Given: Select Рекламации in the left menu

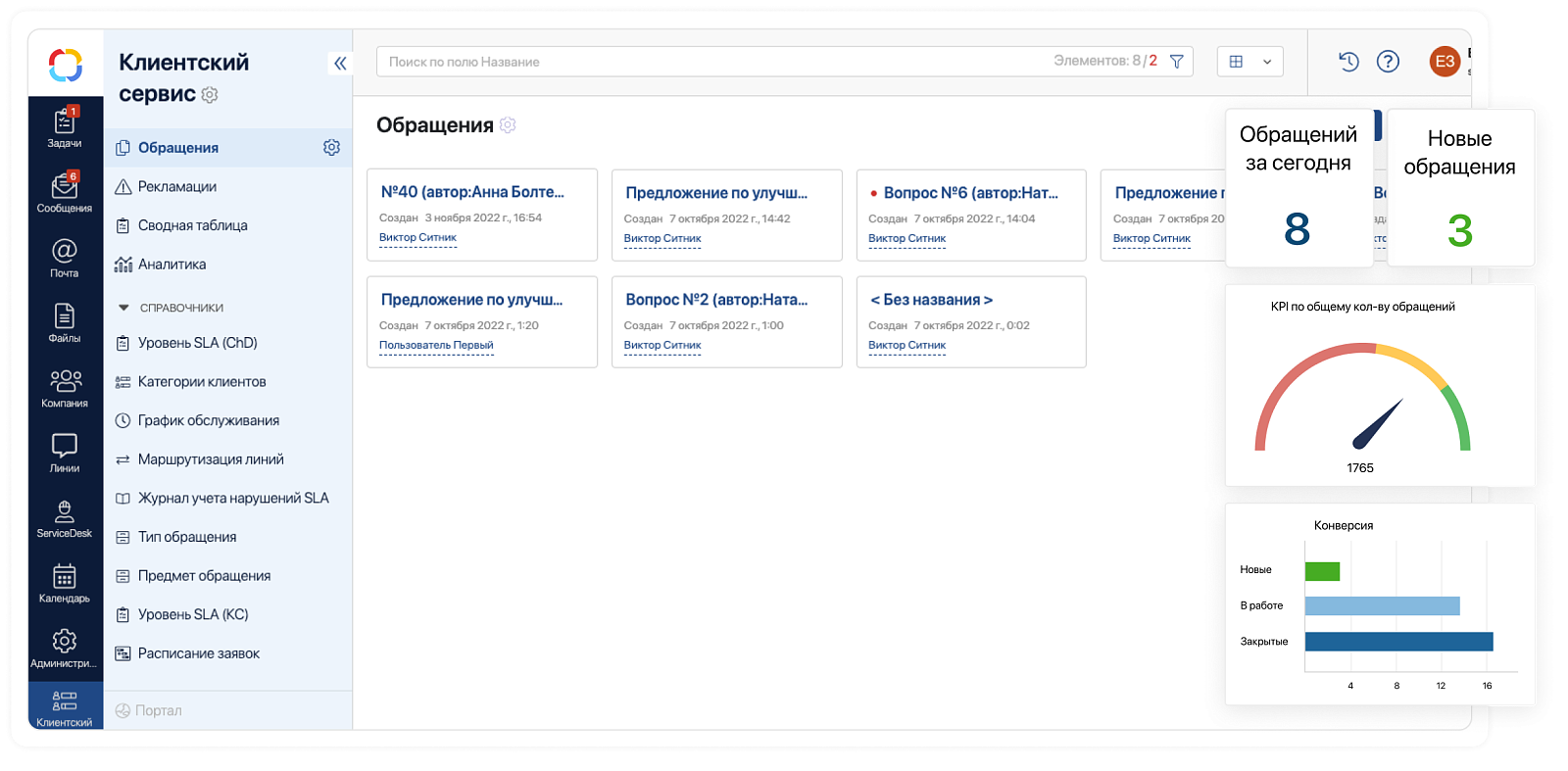Looking at the screenshot, I should tap(227, 186).
